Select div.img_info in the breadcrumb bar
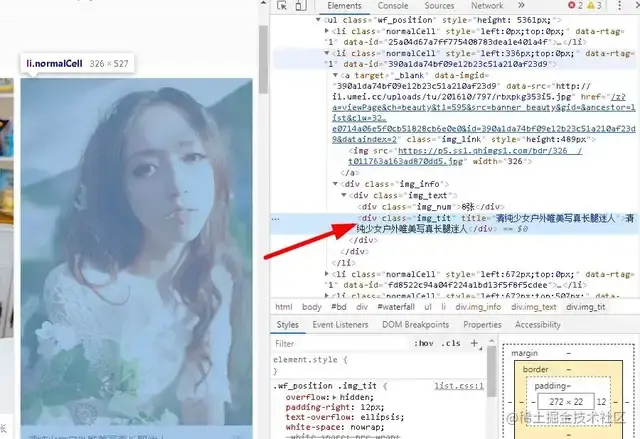Image resolution: width=640 pixels, height=439 pixels. pyautogui.click(x=478, y=307)
